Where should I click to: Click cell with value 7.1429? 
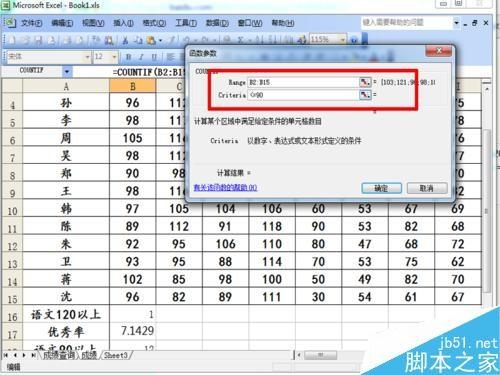click(132, 331)
